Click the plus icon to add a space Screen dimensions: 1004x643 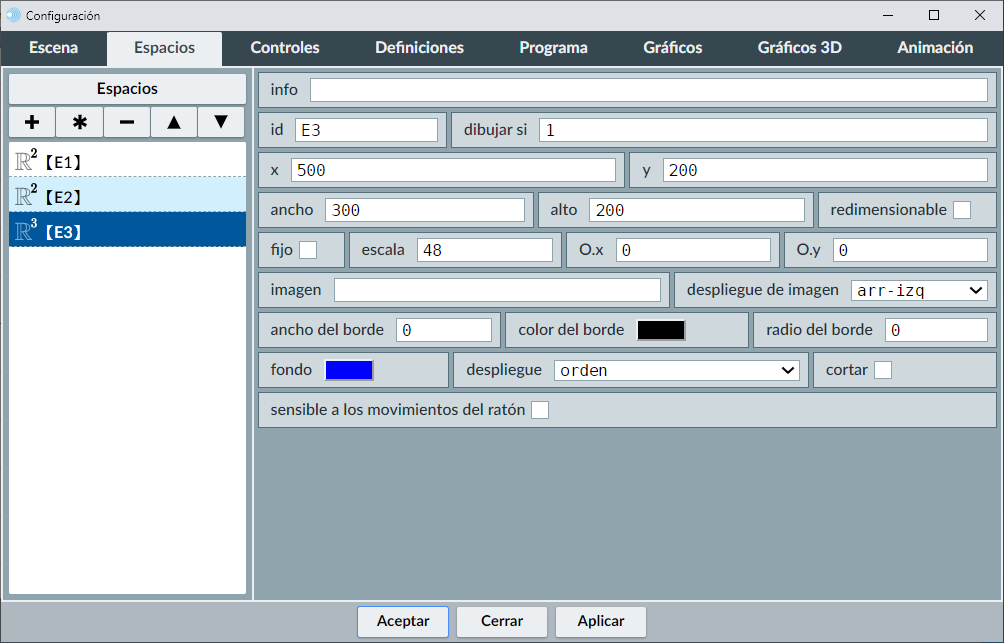32,122
